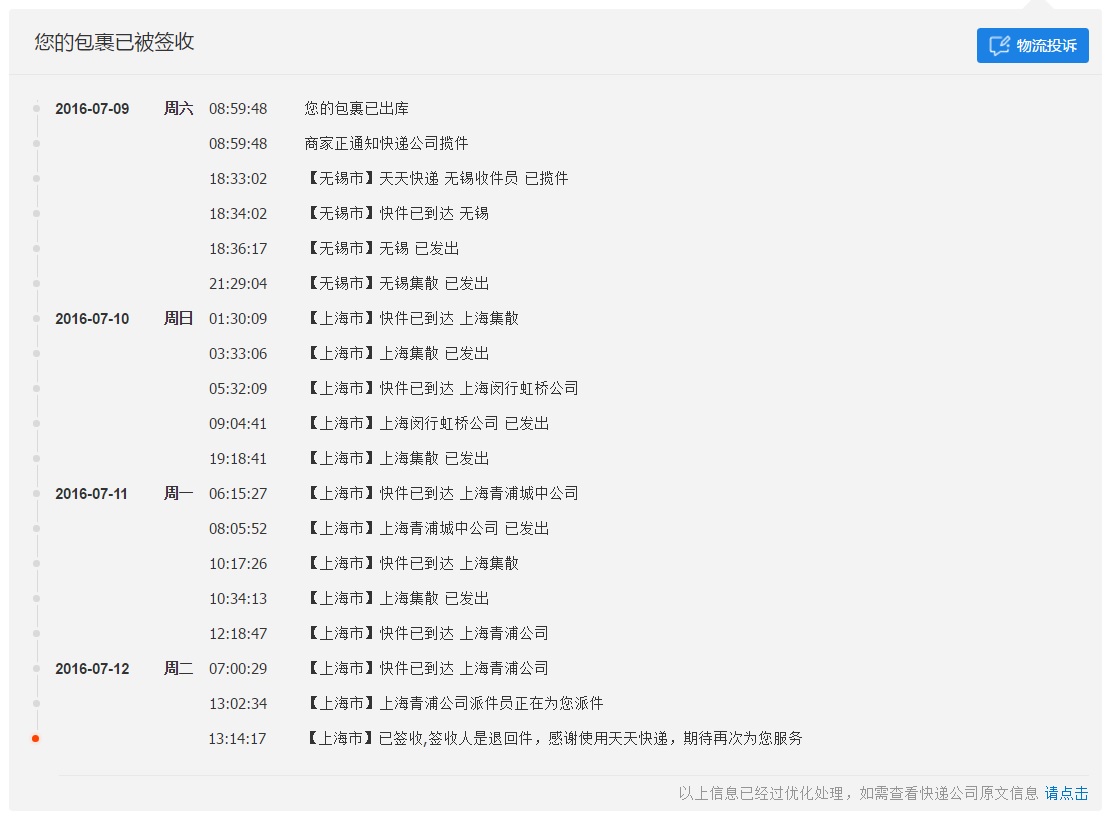
Task: Click the 周日 weekday label
Action: pos(178,318)
